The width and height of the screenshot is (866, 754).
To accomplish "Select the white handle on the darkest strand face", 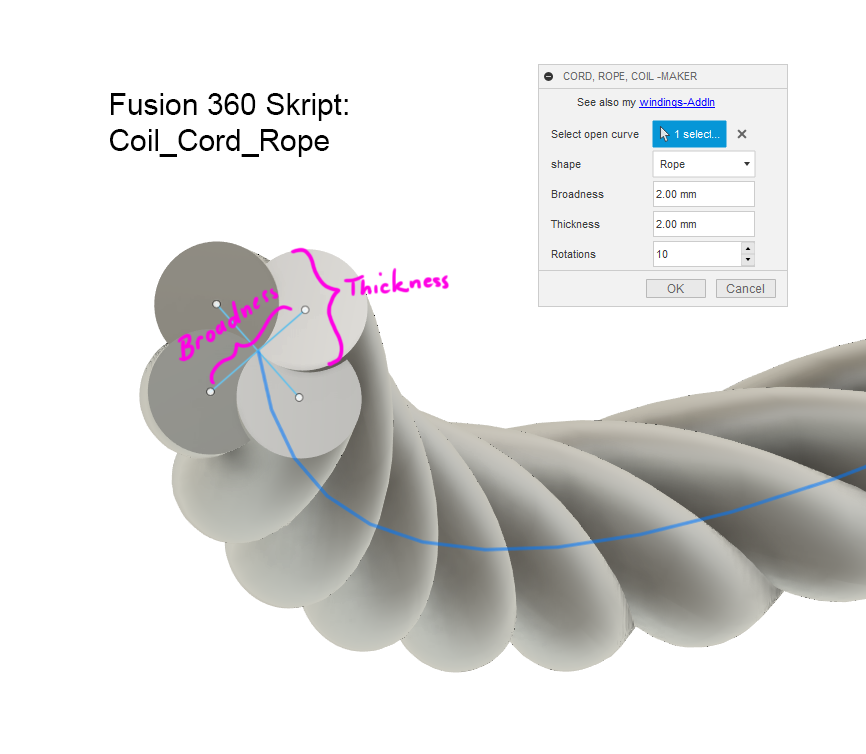I will click(216, 304).
